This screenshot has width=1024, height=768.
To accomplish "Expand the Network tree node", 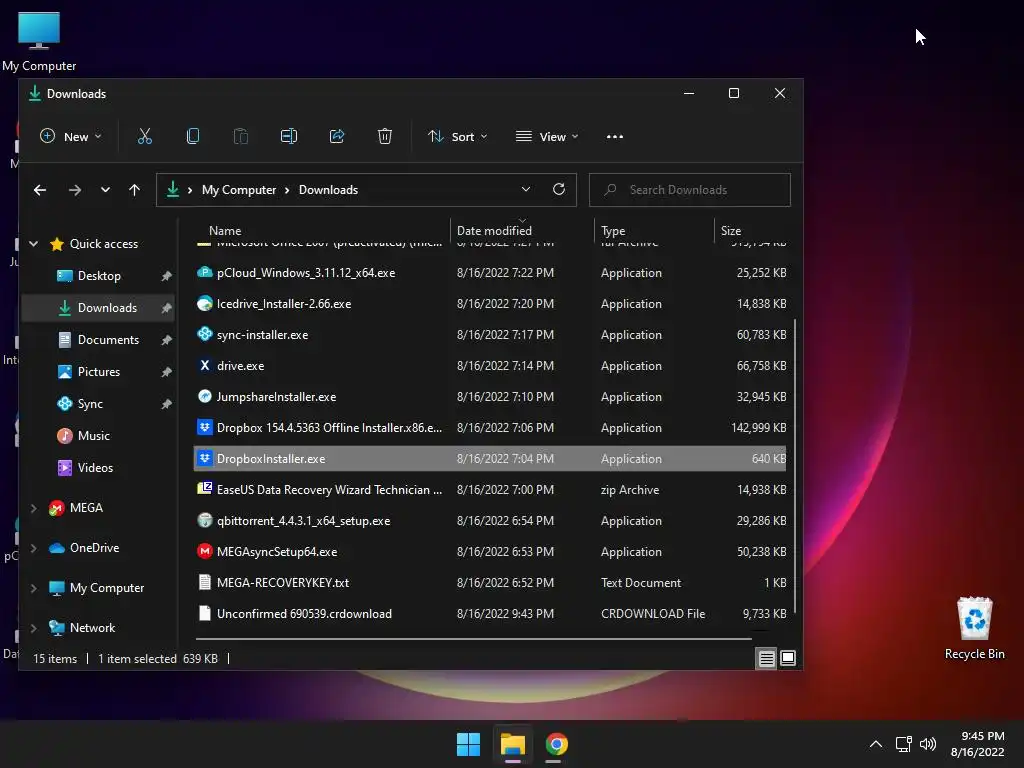I will coord(33,628).
